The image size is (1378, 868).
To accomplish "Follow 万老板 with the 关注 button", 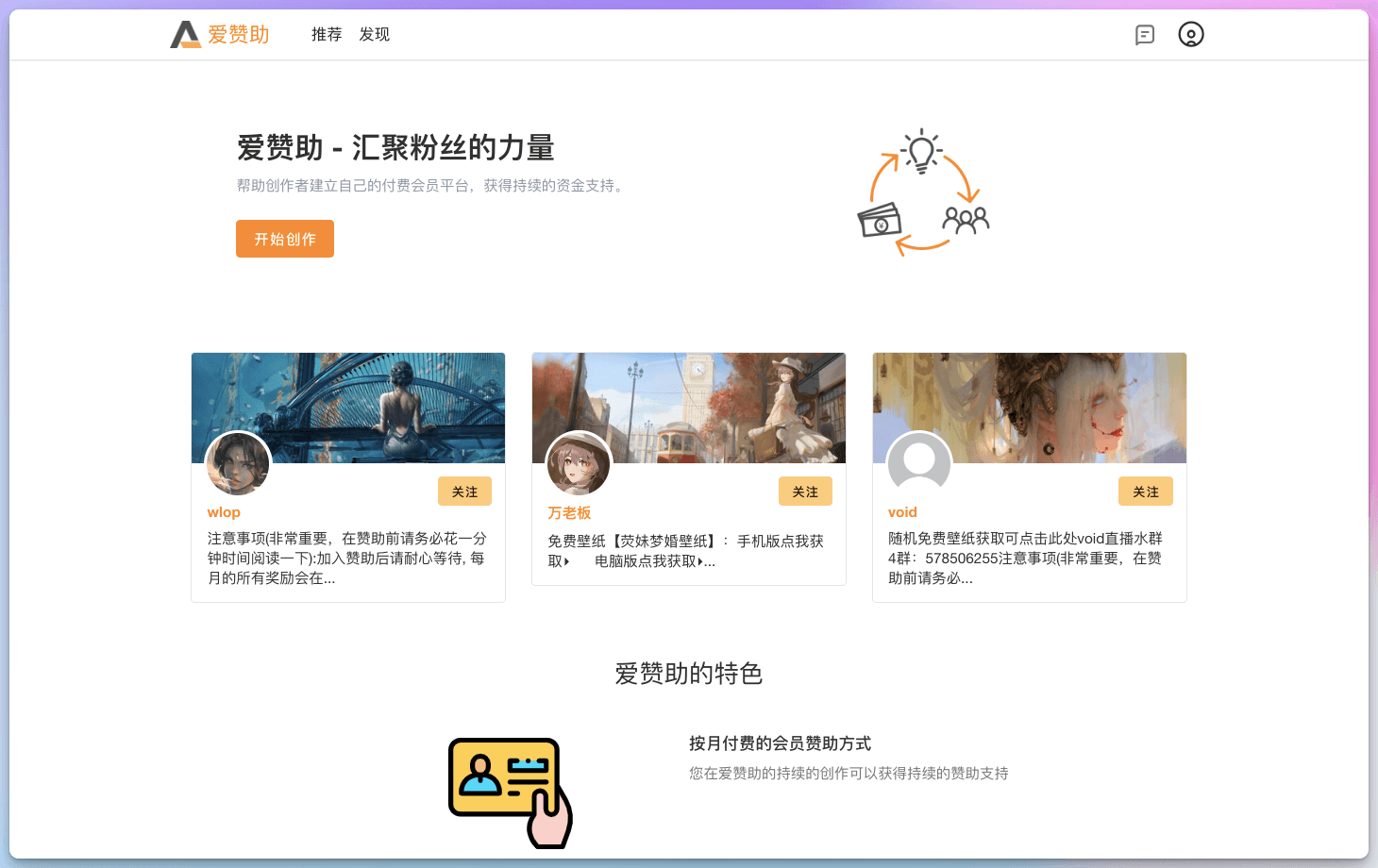I will point(805,492).
